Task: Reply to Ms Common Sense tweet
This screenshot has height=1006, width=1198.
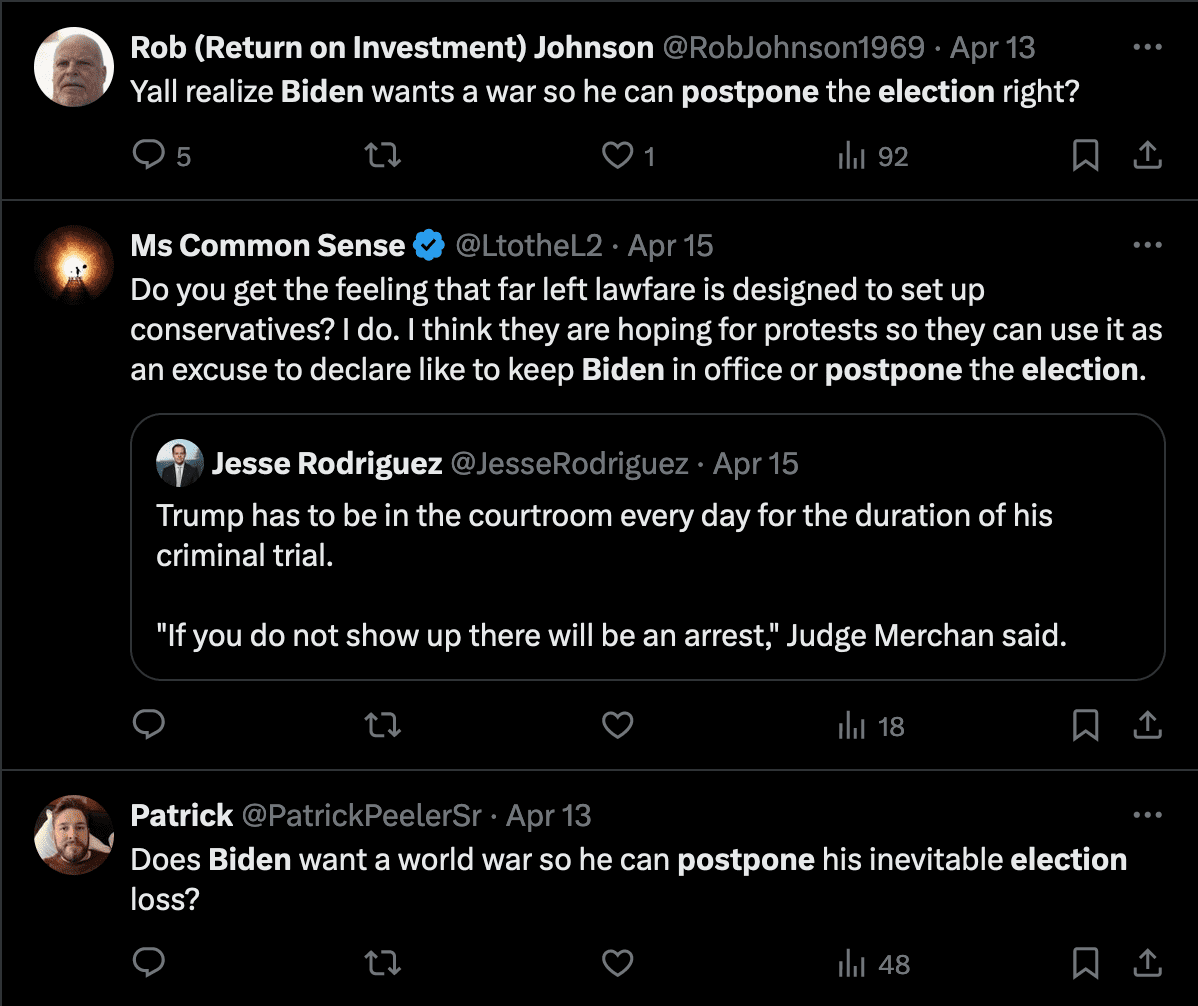Action: tap(149, 725)
